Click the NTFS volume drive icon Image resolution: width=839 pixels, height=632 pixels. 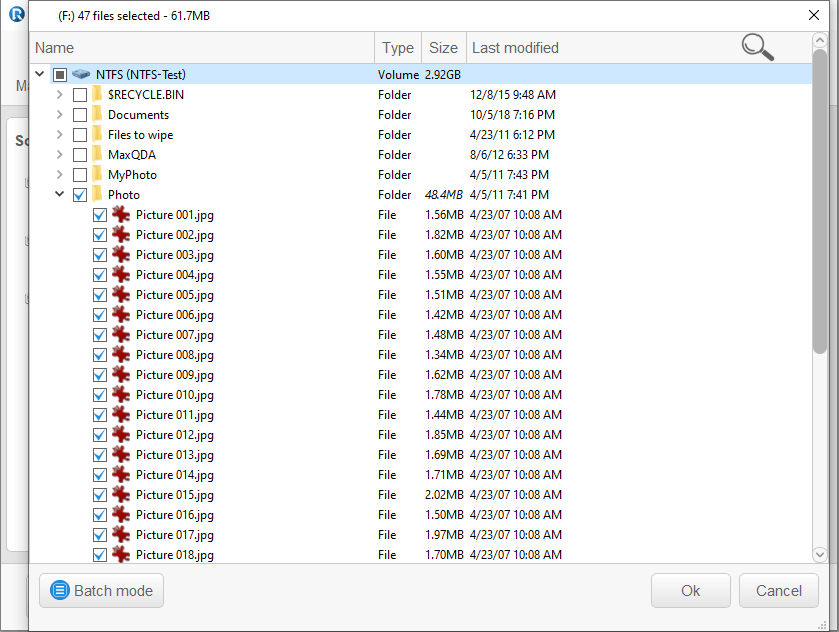81,75
